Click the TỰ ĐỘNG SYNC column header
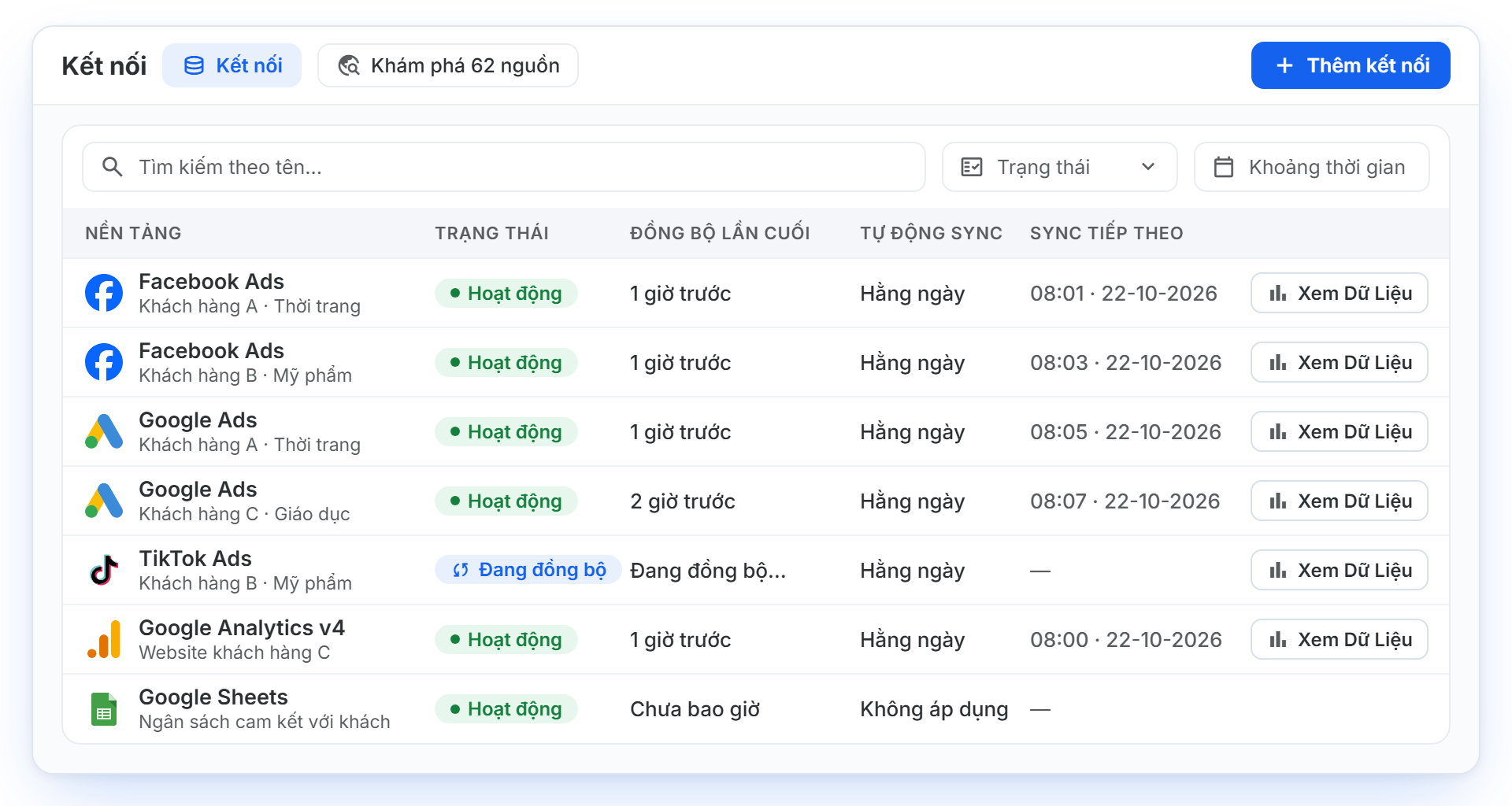 pos(931,233)
